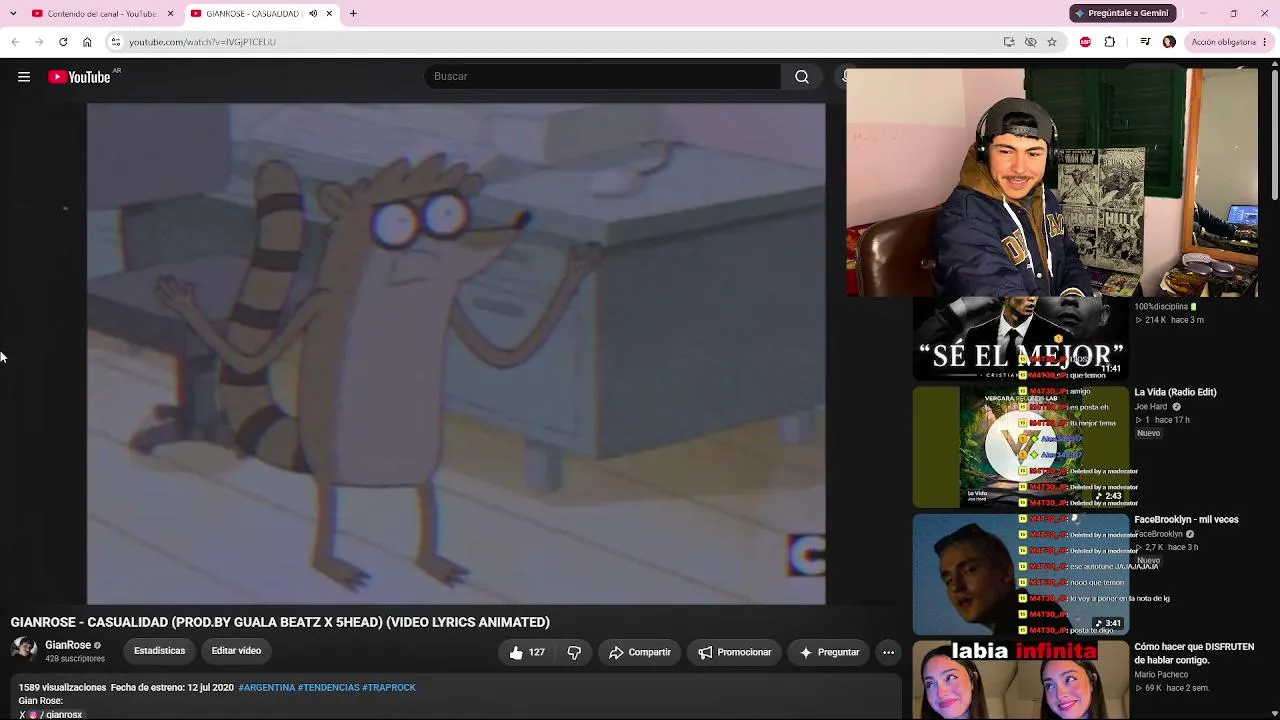Mute the tab via speaker icon
This screenshot has height=720, width=1280.
click(313, 14)
